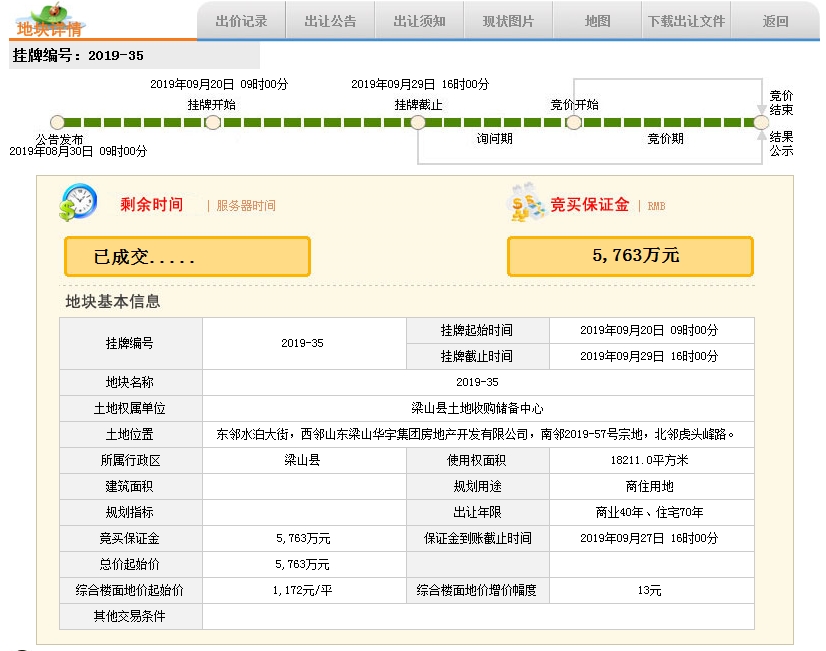Click the 土地位置 description starting 东邻水泊大街
The image size is (826, 651).
(x=477, y=435)
